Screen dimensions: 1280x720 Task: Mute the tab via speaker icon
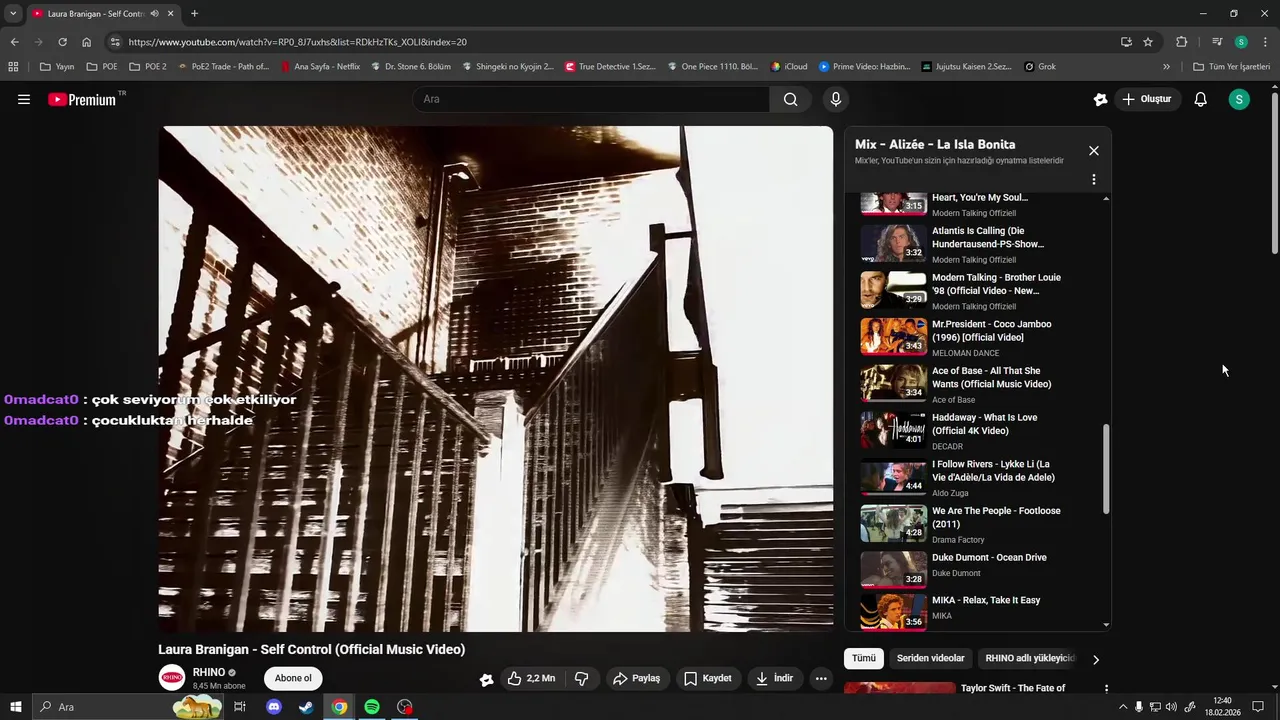pyautogui.click(x=155, y=14)
